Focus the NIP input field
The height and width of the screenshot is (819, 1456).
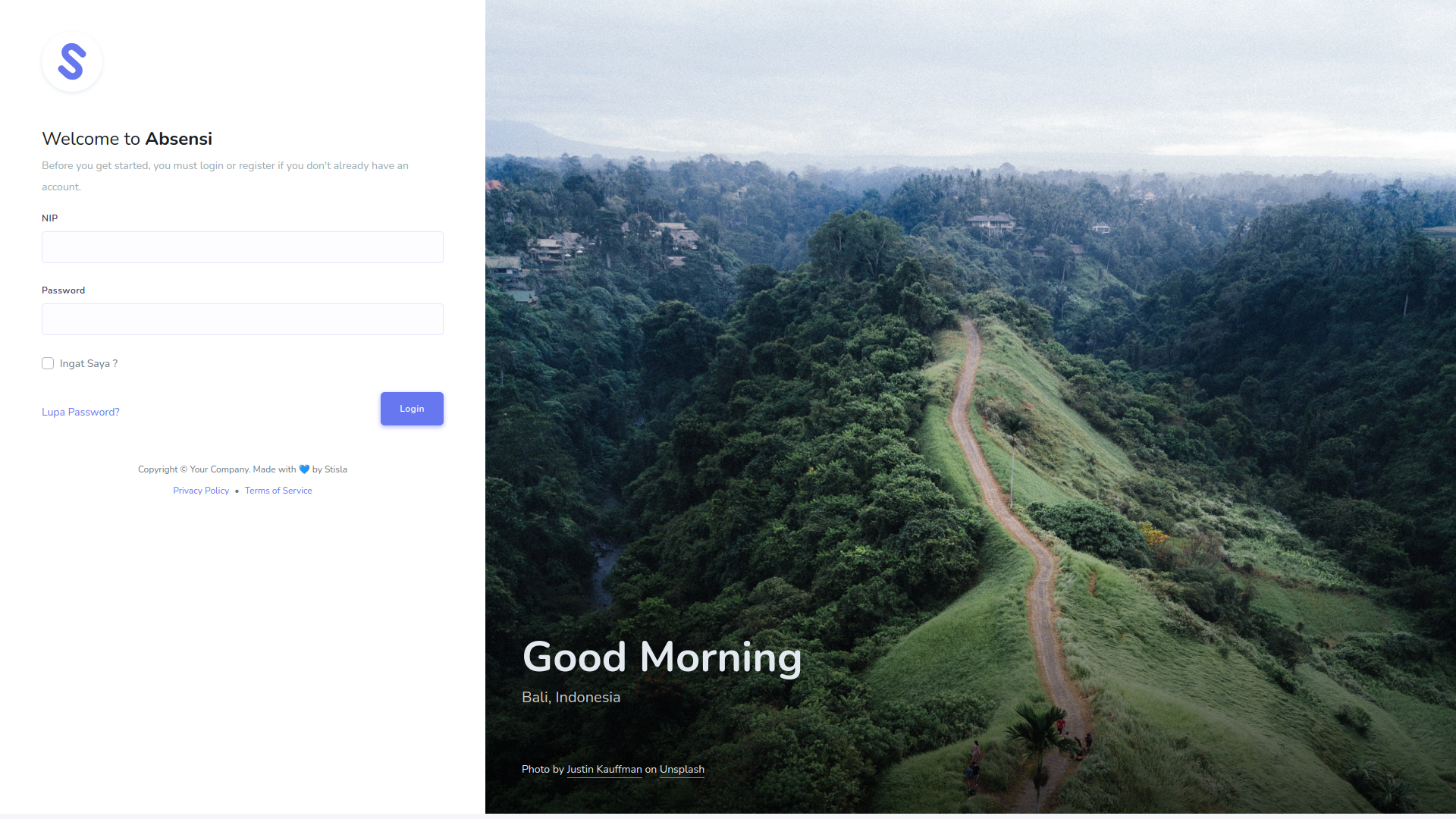[x=243, y=247]
